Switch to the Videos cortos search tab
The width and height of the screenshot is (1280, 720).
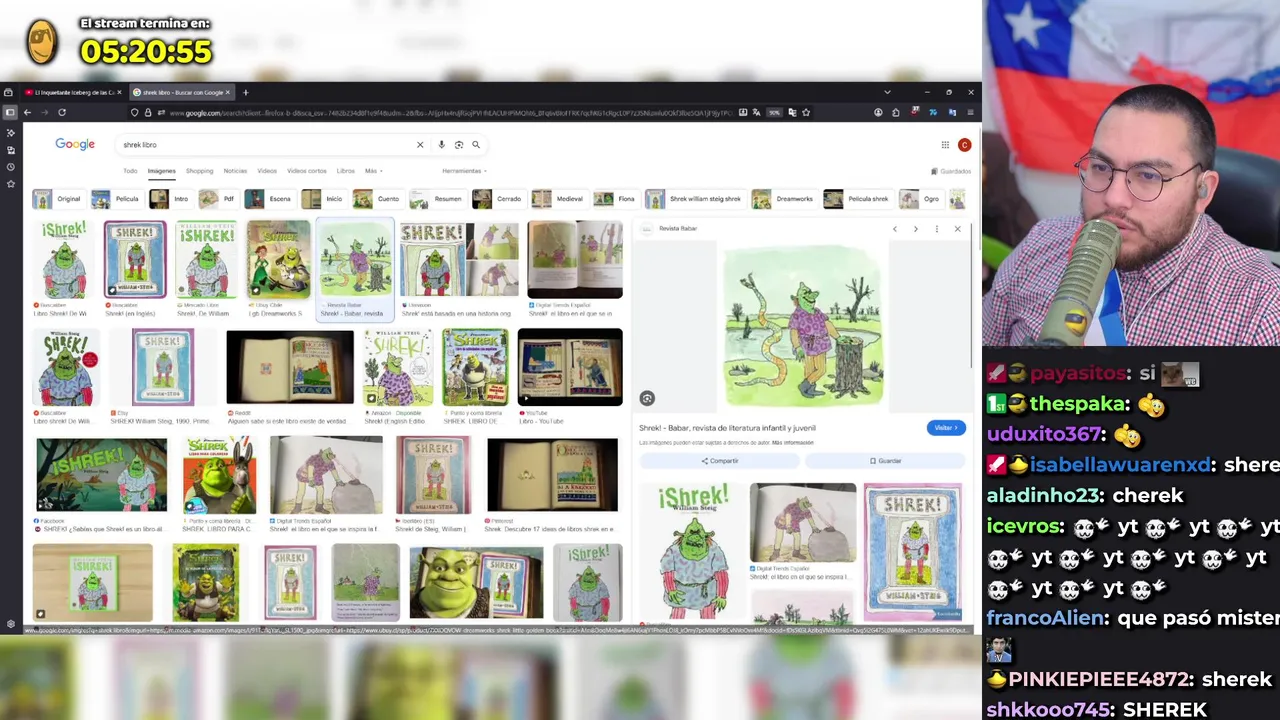(306, 171)
